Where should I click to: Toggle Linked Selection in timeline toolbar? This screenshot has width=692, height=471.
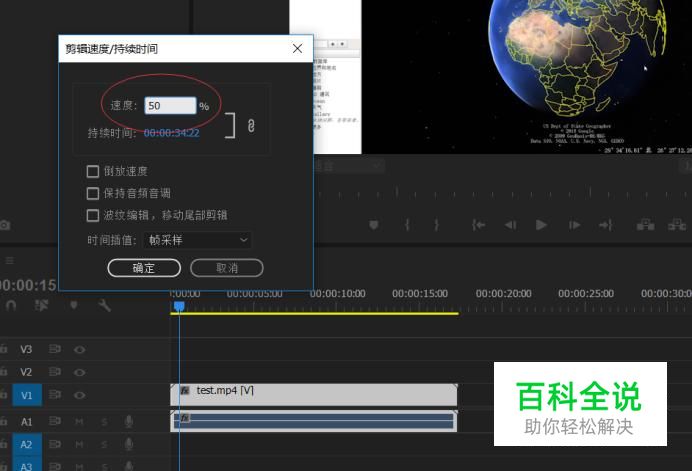pyautogui.click(x=41, y=305)
